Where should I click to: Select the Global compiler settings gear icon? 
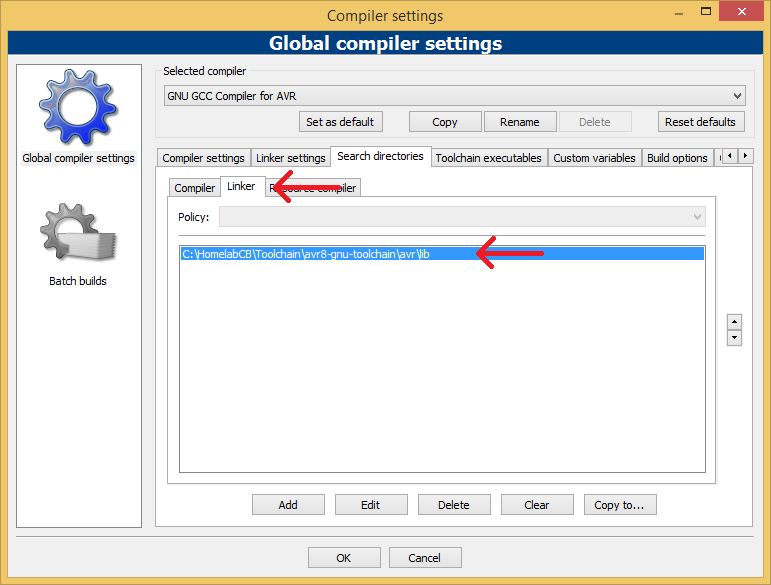point(78,108)
